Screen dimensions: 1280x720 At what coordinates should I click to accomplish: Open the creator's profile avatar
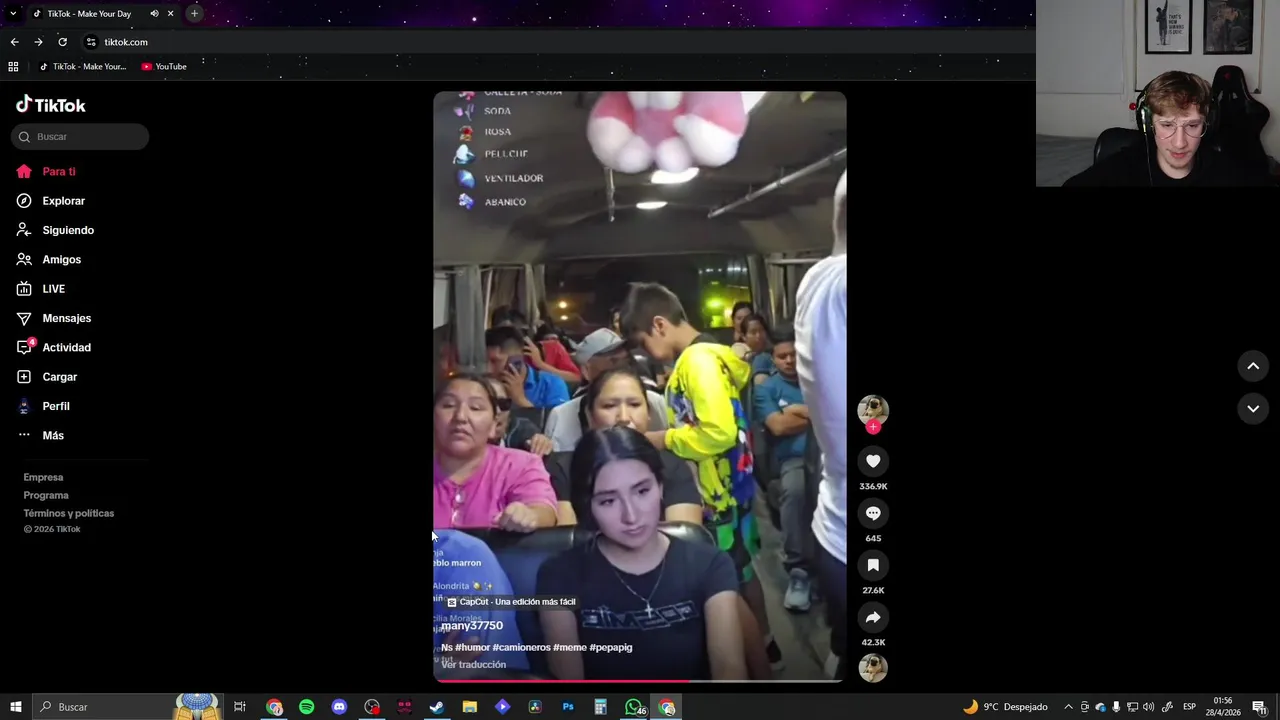(x=873, y=410)
